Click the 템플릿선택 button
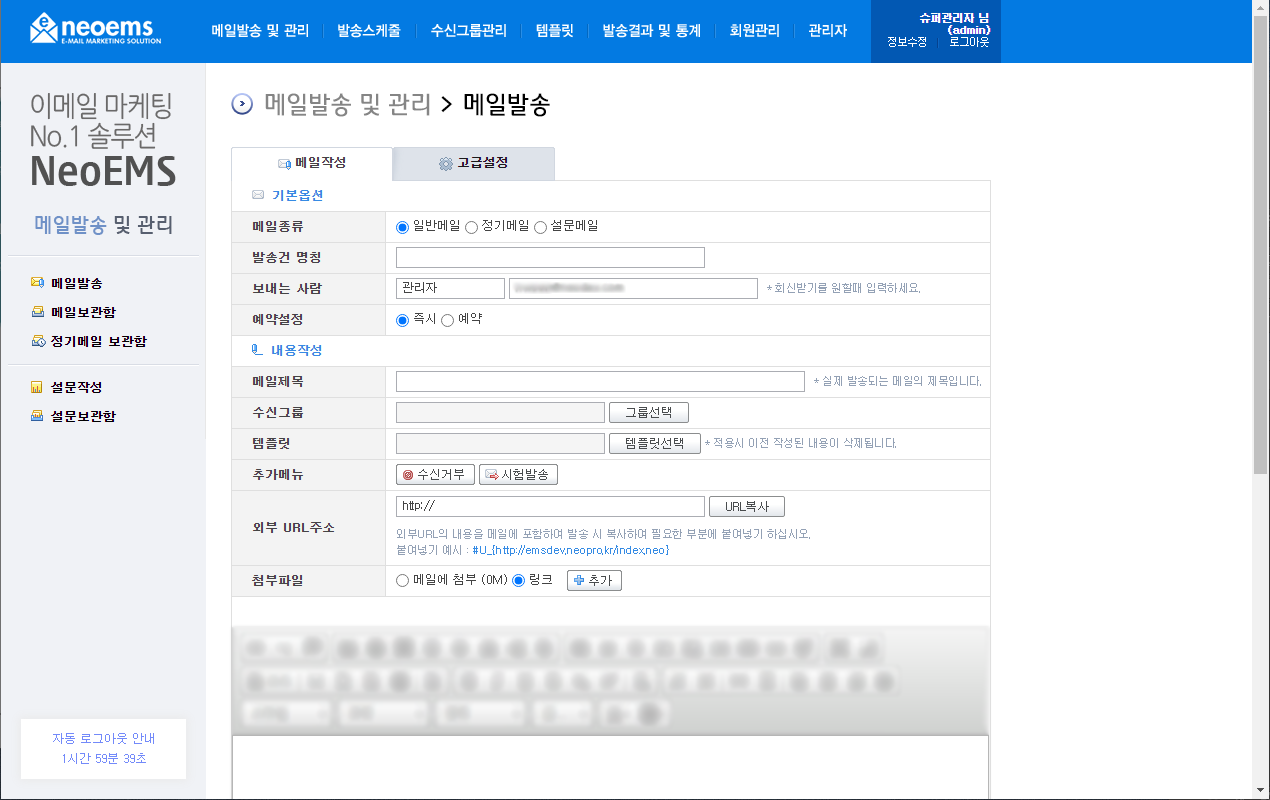The image size is (1270, 800). 655,444
